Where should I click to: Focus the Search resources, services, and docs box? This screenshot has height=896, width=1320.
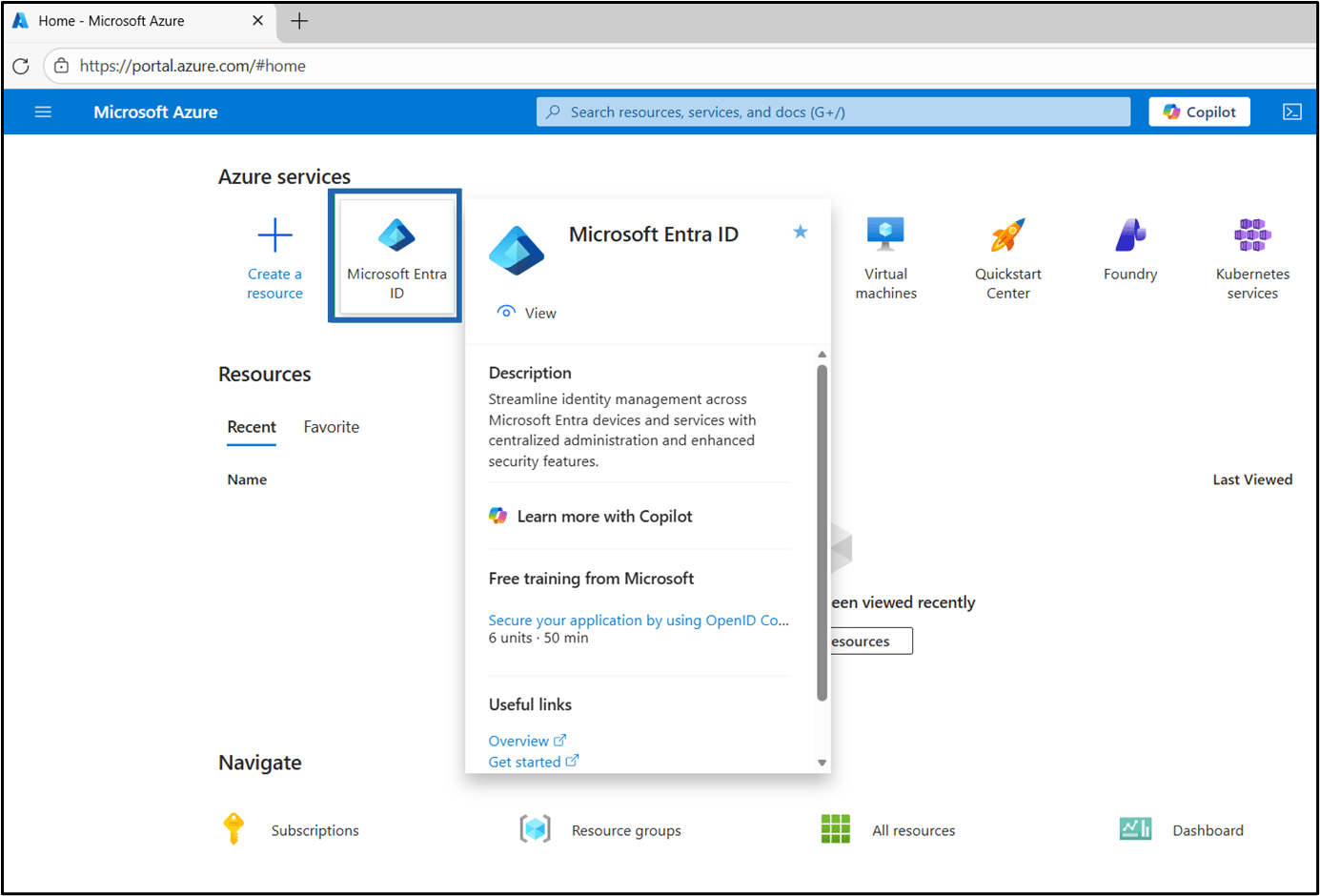833,112
